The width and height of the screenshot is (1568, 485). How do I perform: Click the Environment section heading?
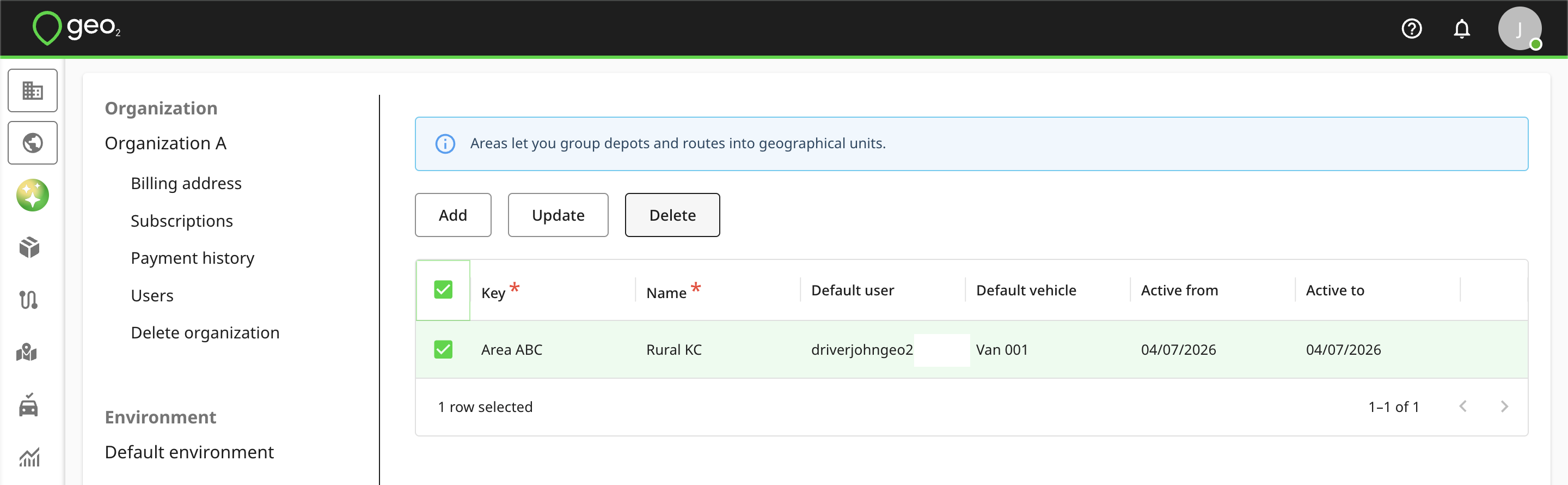point(160,417)
